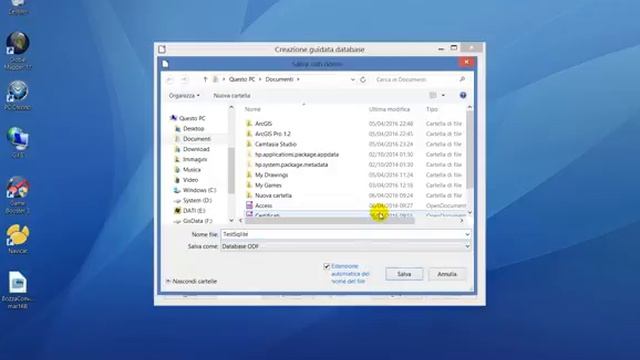This screenshot has height=360, width=640.
Task: Sort by the Nome column header
Action: coord(253,109)
